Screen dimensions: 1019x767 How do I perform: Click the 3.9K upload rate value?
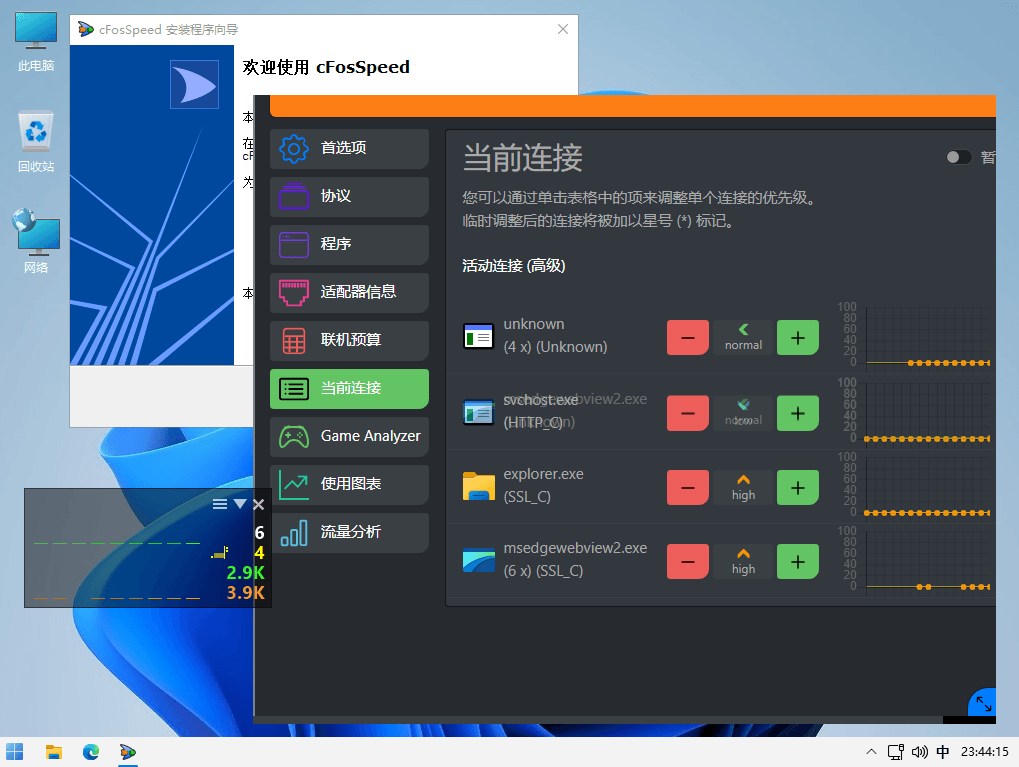245,593
